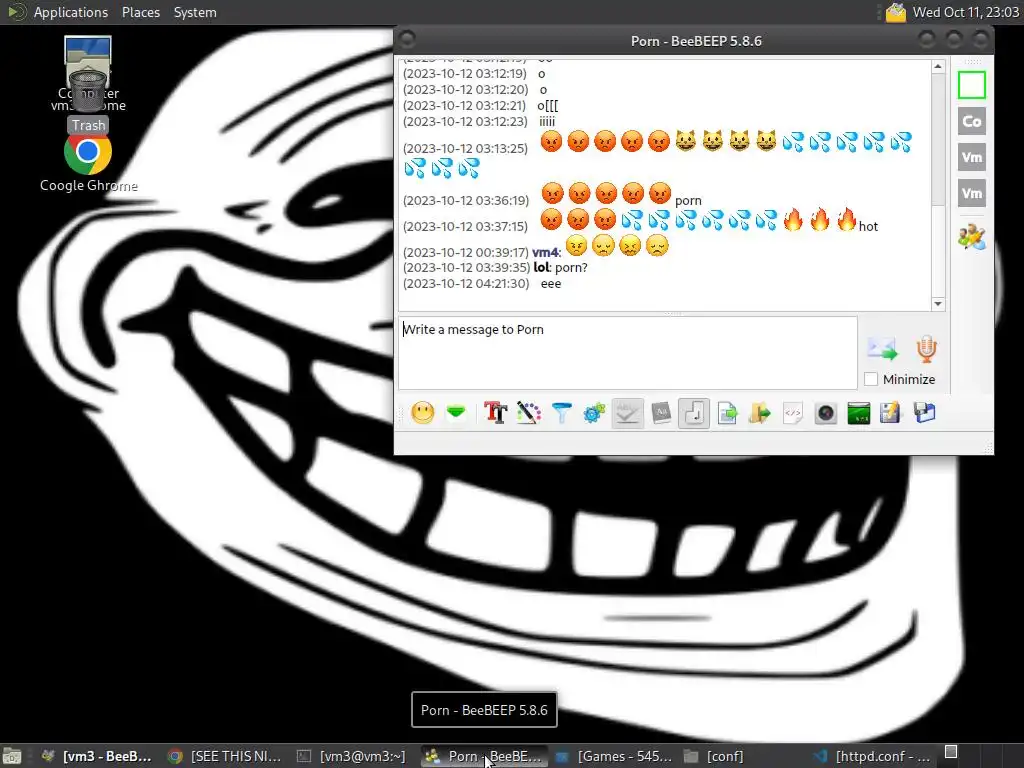This screenshot has height=768, width=1024.
Task: Open the Places menu
Action: (141, 12)
